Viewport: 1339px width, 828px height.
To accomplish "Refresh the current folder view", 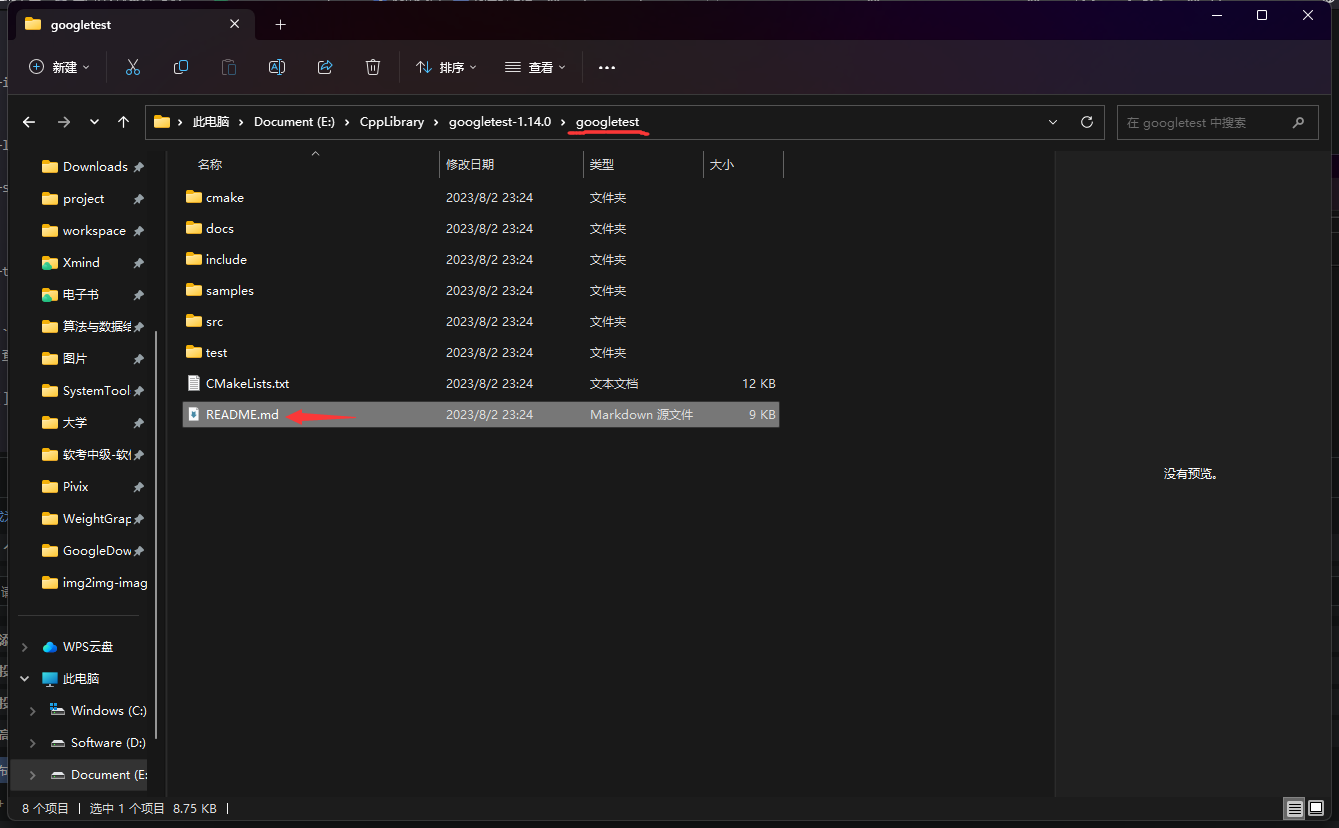I will [x=1087, y=122].
